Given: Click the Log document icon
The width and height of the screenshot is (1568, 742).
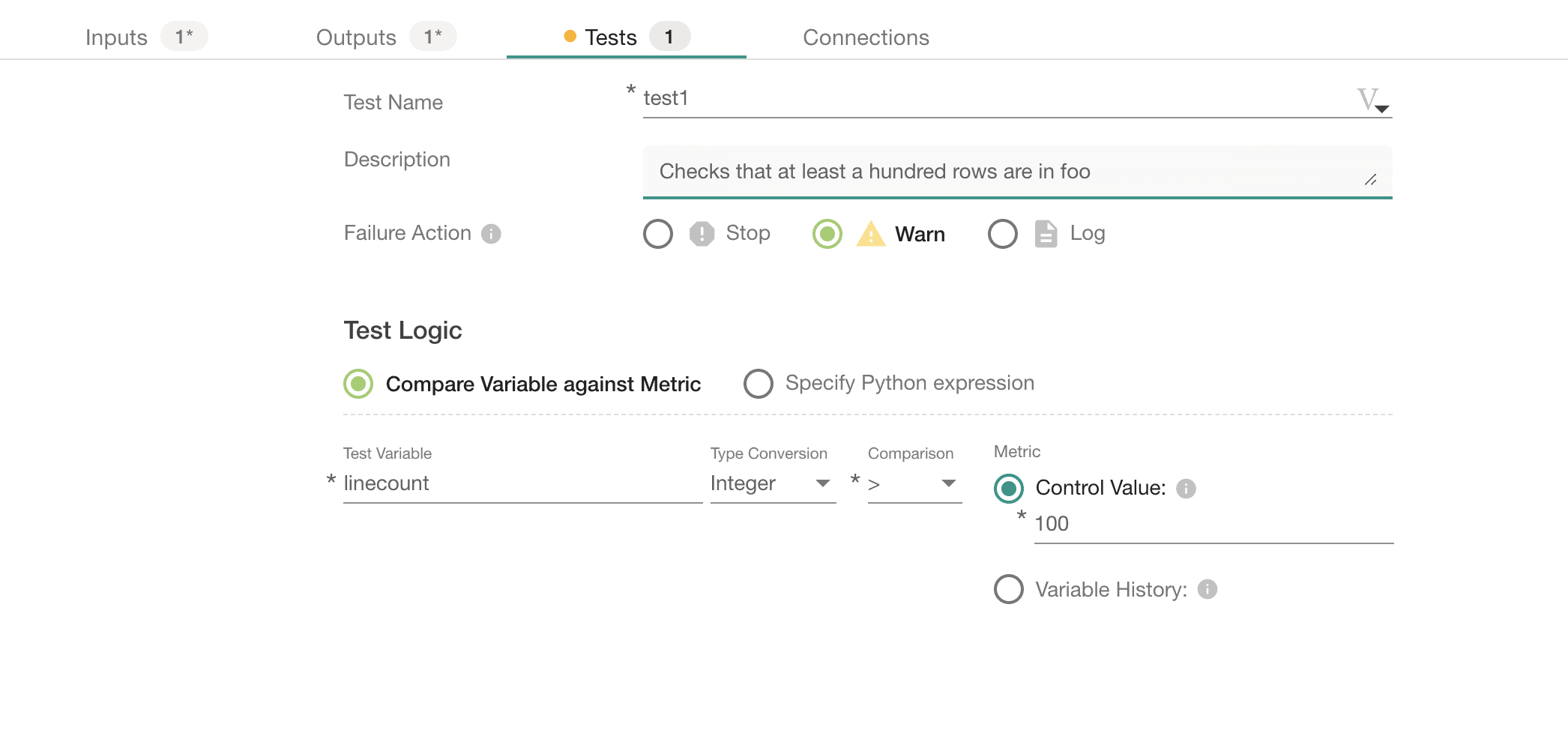Looking at the screenshot, I should 1046,234.
